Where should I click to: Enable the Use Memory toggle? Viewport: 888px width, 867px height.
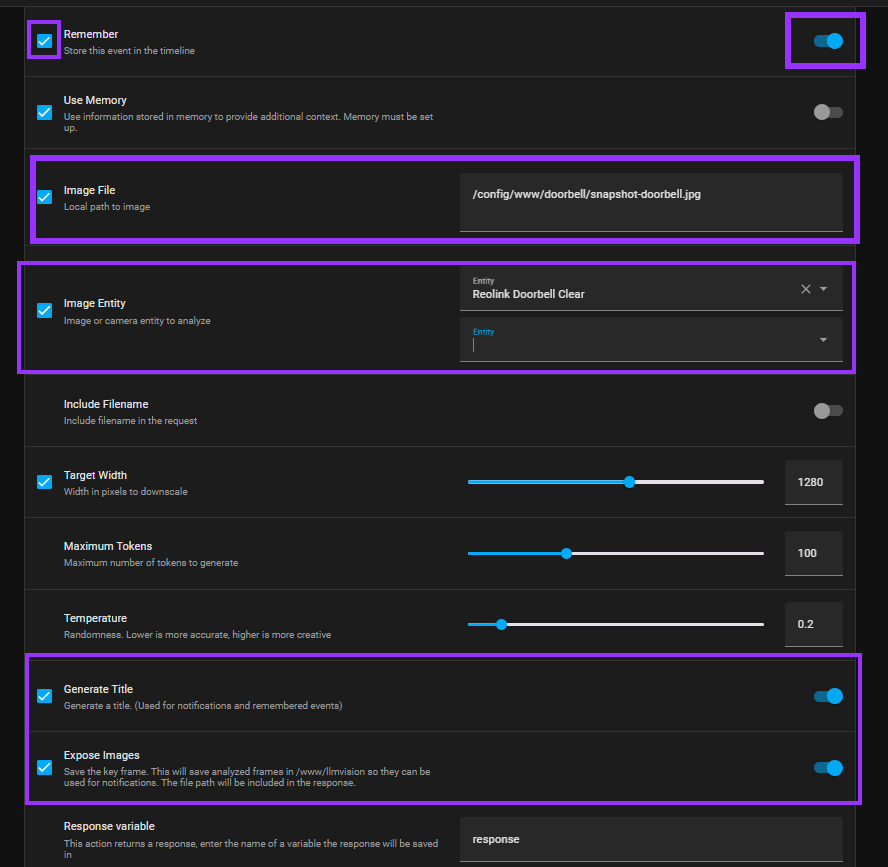(828, 112)
